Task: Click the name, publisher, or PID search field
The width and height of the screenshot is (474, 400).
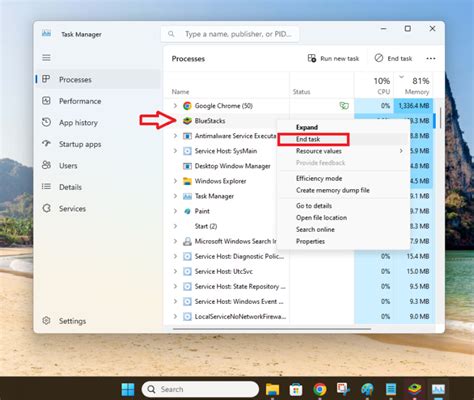Action: 230,34
